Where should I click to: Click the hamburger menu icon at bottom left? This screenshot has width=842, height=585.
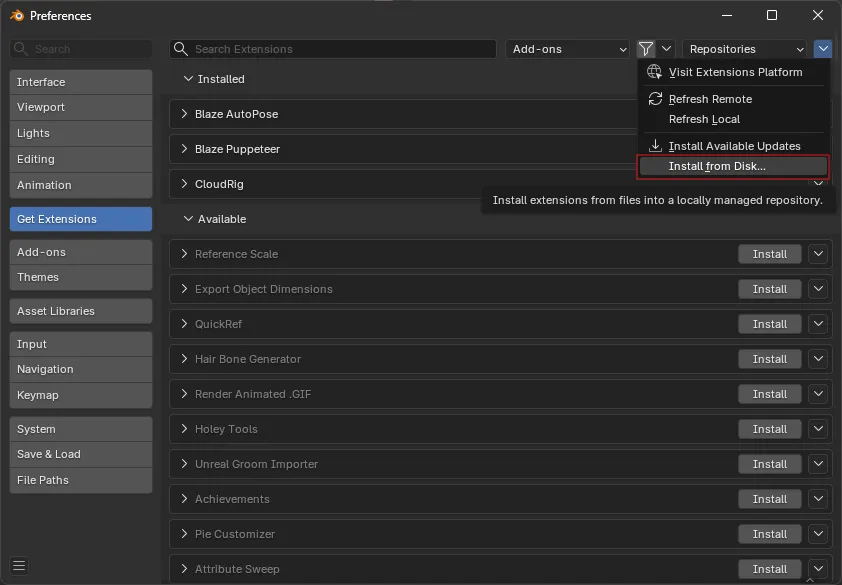click(x=19, y=565)
